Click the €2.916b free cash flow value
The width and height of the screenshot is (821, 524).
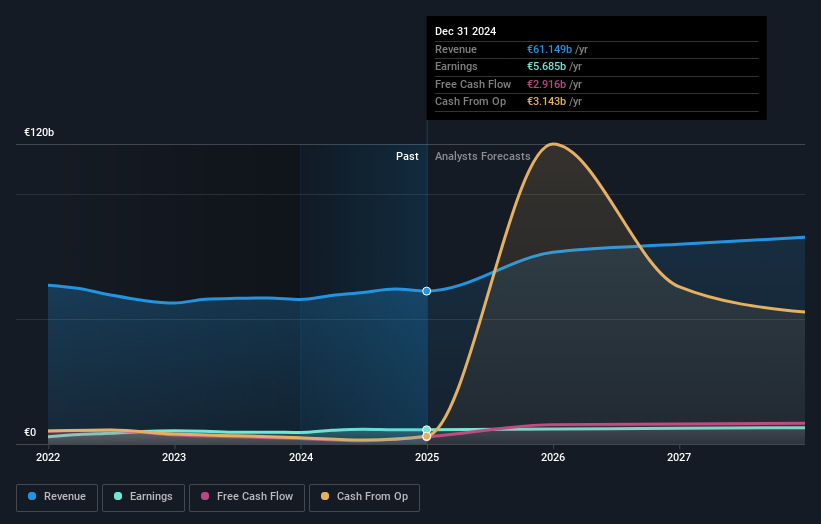click(x=546, y=84)
